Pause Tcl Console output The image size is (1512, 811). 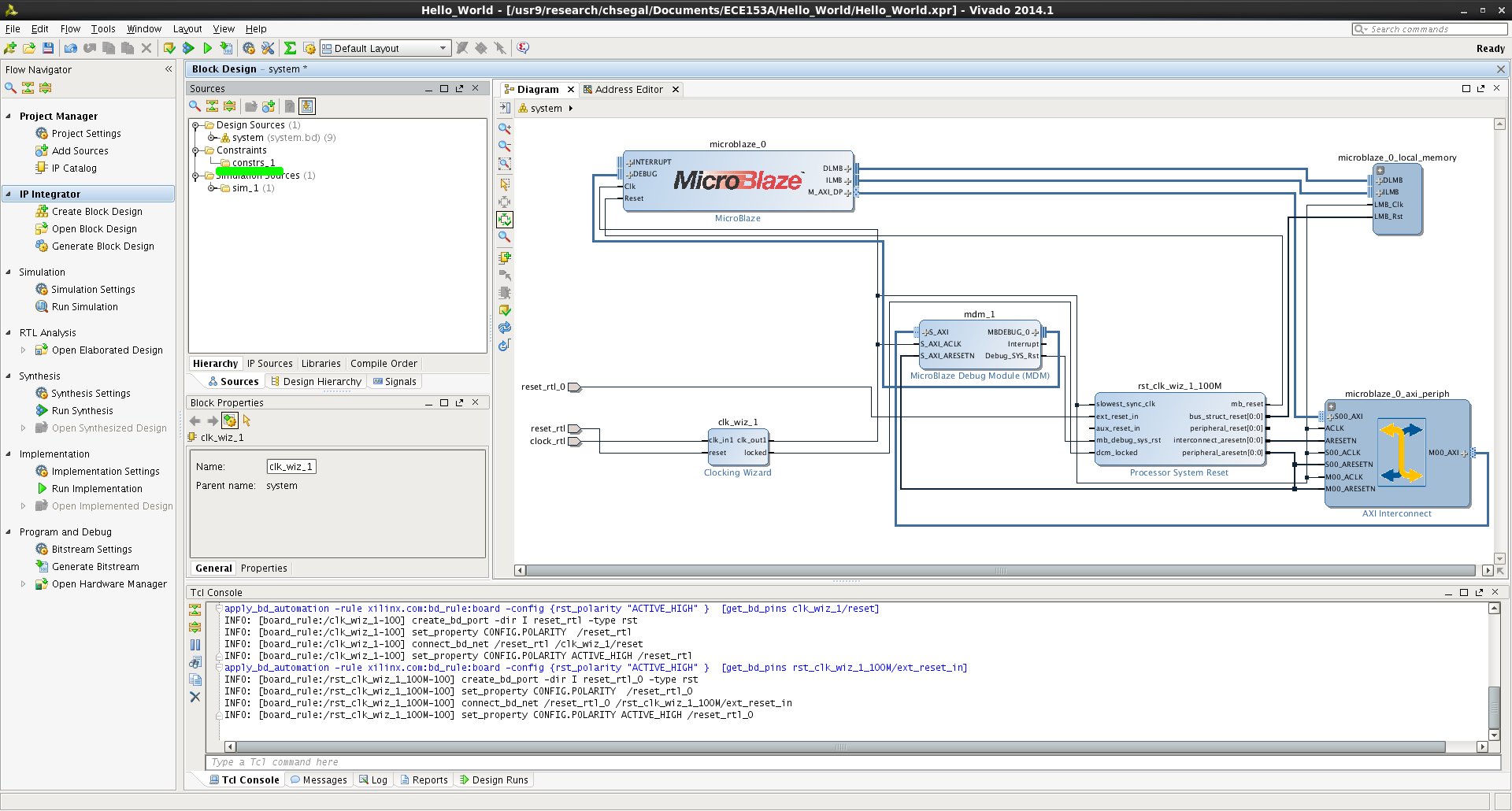pos(195,645)
